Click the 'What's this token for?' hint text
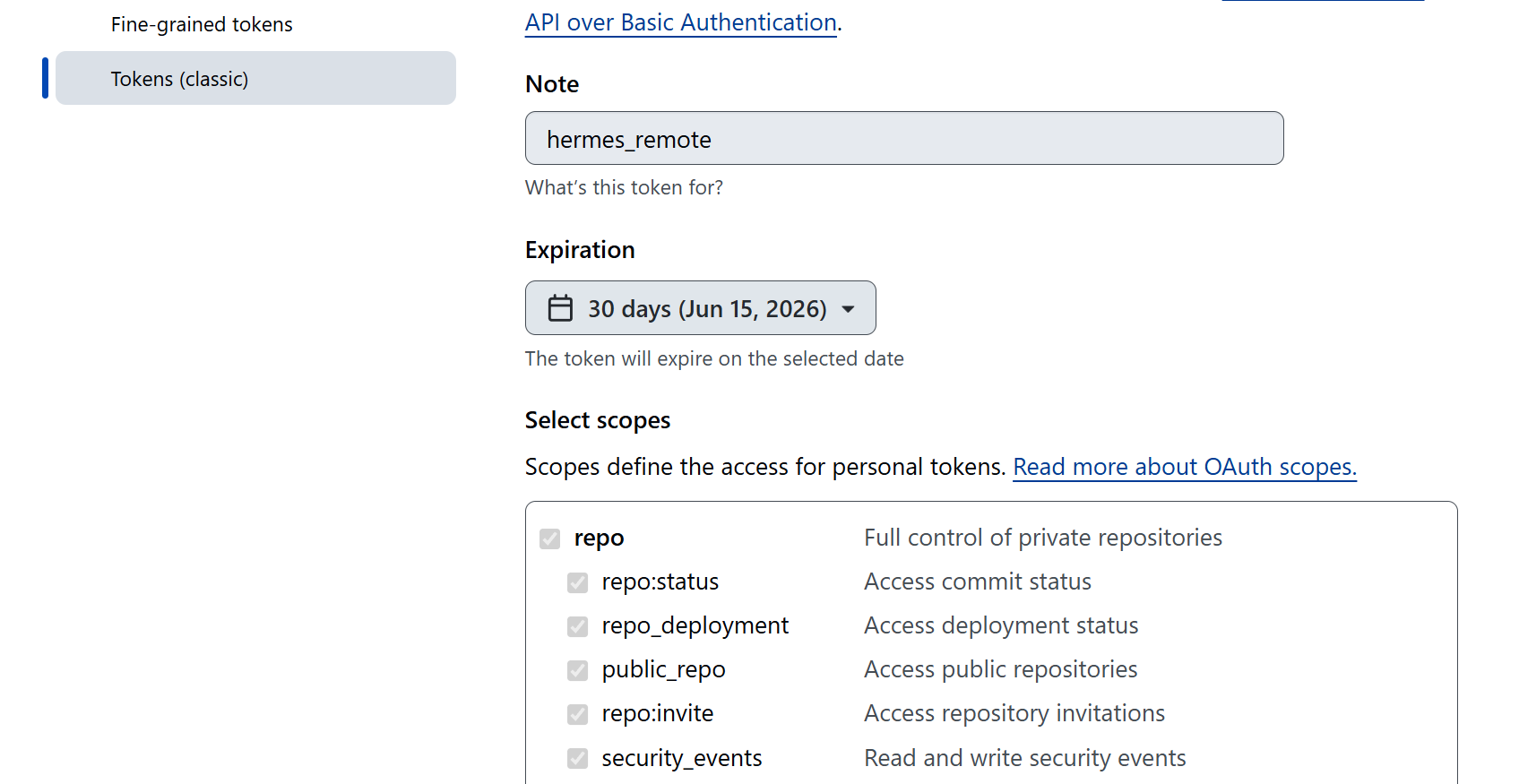This screenshot has height=784, width=1519. click(x=624, y=187)
